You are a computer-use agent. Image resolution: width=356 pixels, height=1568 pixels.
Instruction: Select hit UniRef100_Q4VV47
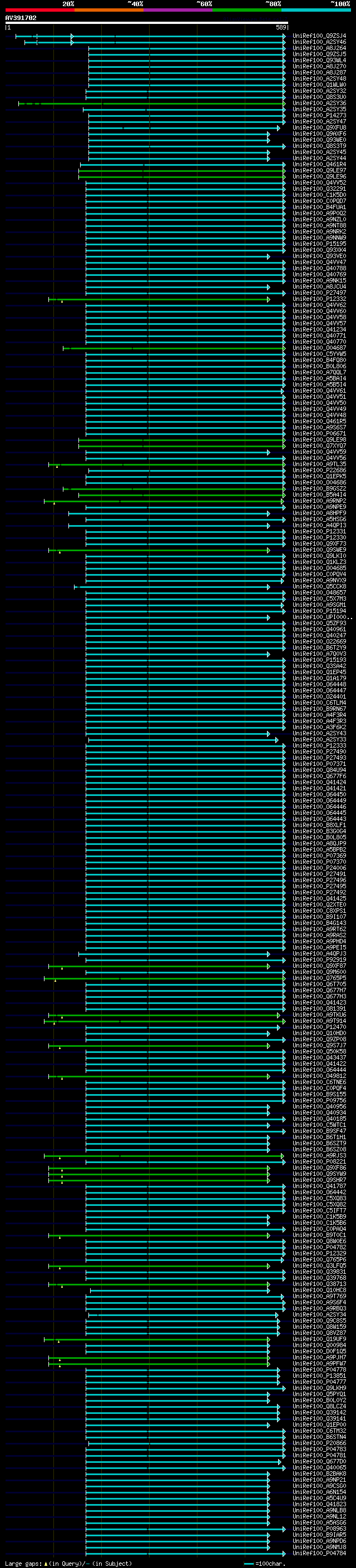tap(319, 263)
